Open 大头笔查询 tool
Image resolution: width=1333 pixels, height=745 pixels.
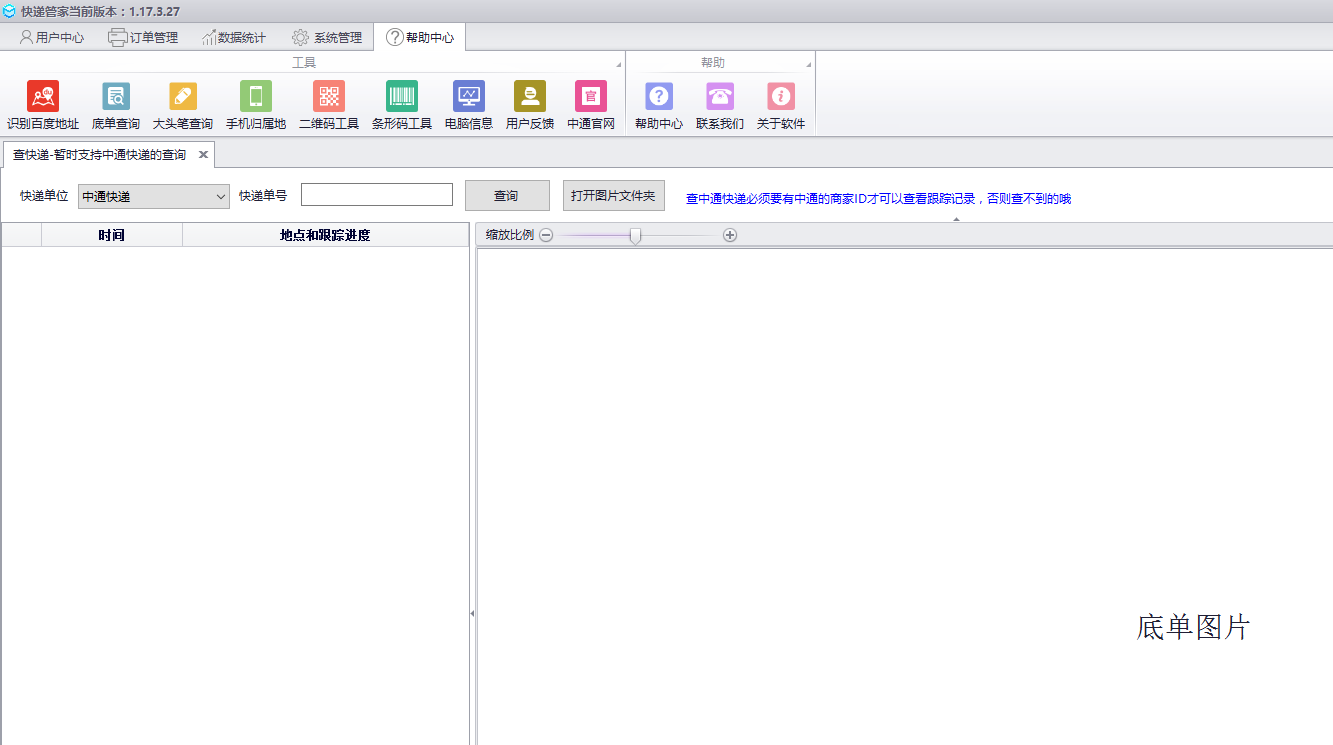[183, 97]
